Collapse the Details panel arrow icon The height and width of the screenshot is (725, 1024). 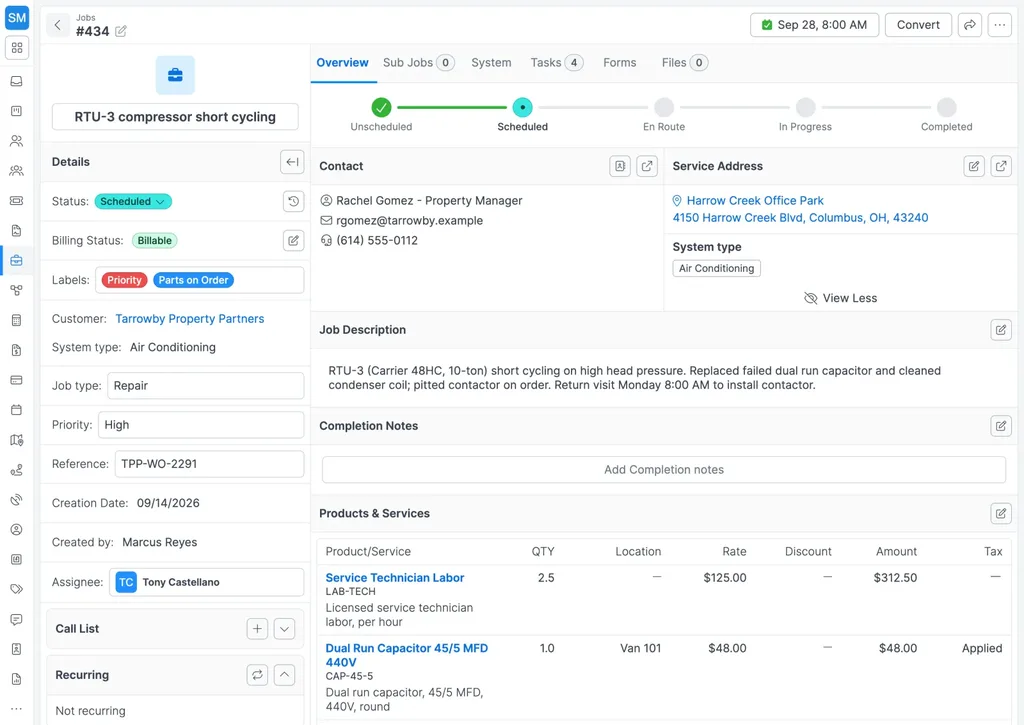coord(292,162)
